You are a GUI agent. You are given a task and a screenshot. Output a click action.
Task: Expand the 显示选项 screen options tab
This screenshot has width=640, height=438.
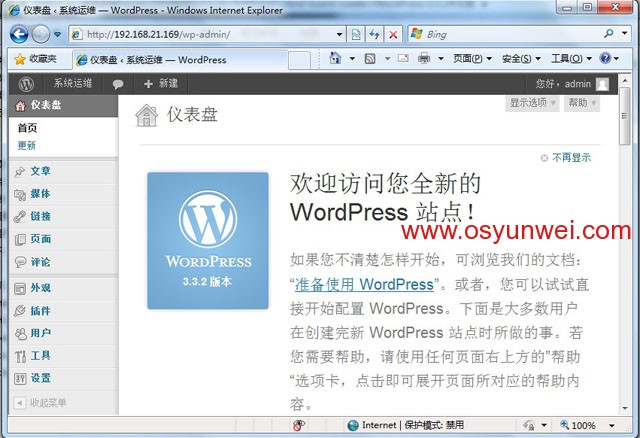coord(532,103)
